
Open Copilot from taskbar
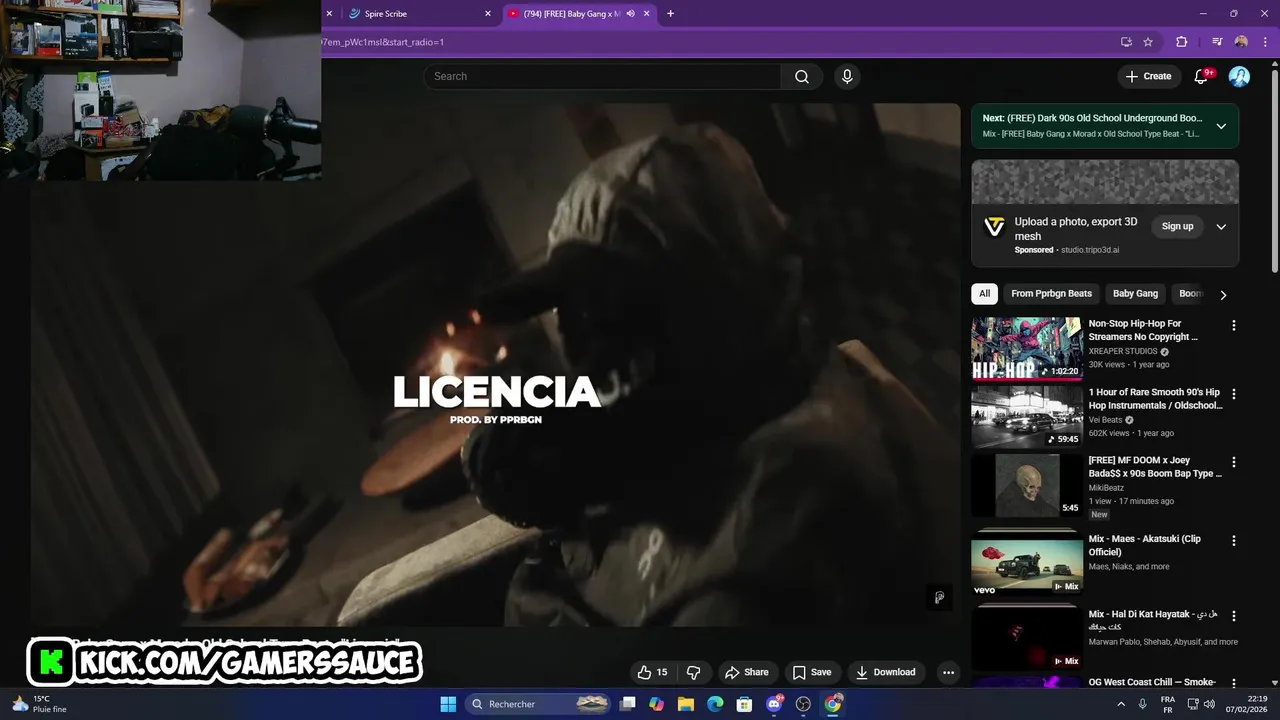[656, 704]
